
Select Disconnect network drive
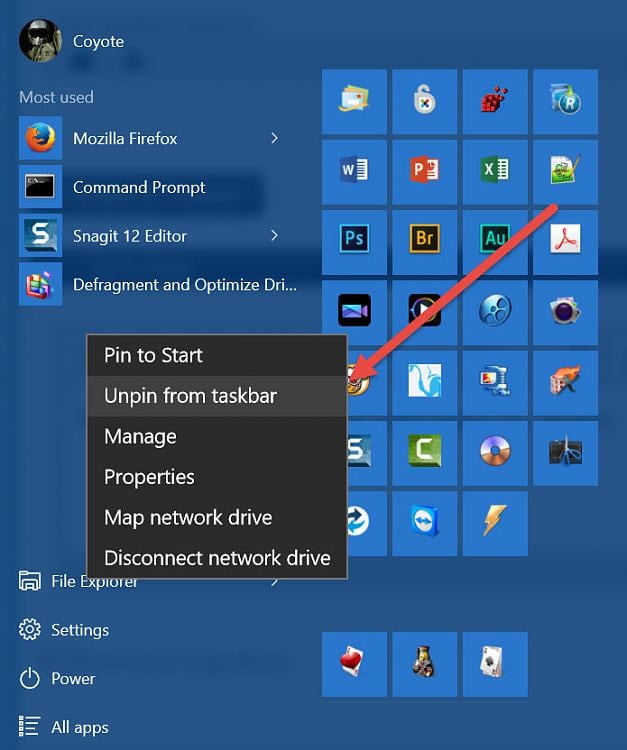(x=217, y=558)
